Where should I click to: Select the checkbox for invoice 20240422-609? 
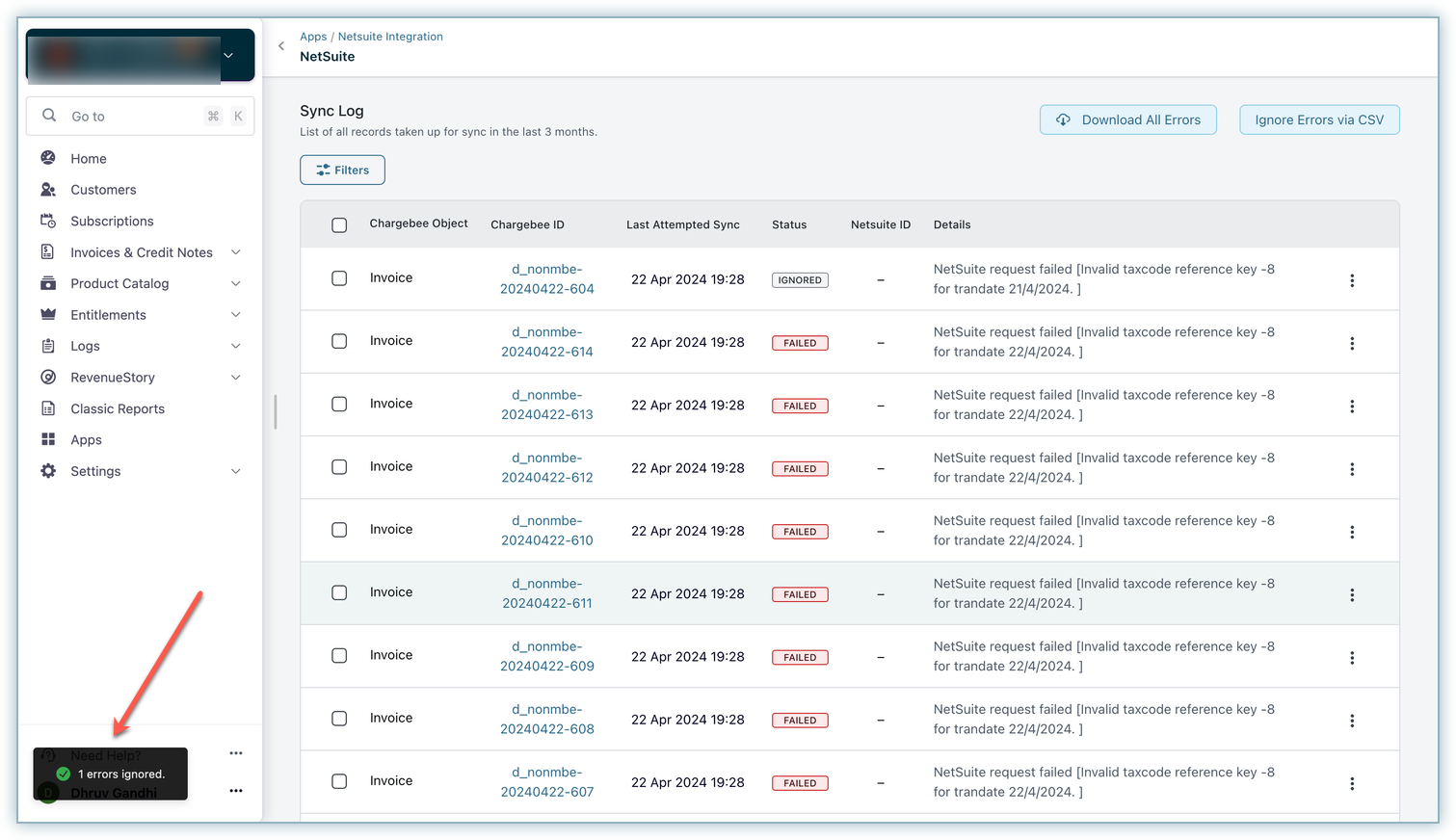coord(339,656)
